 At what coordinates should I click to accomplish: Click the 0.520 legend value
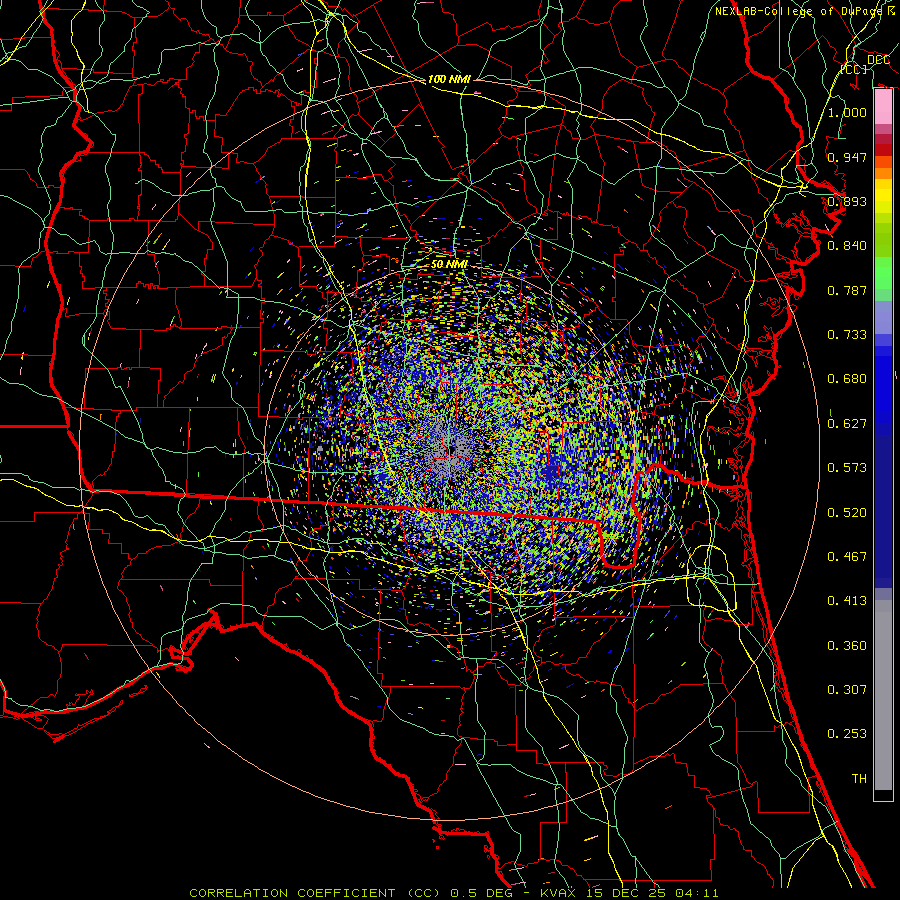pyautogui.click(x=847, y=513)
